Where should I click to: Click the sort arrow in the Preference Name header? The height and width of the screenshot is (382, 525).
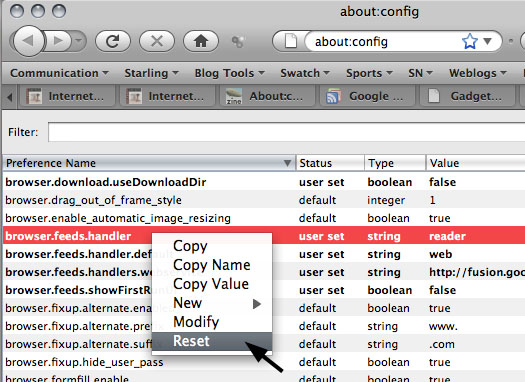(287, 163)
